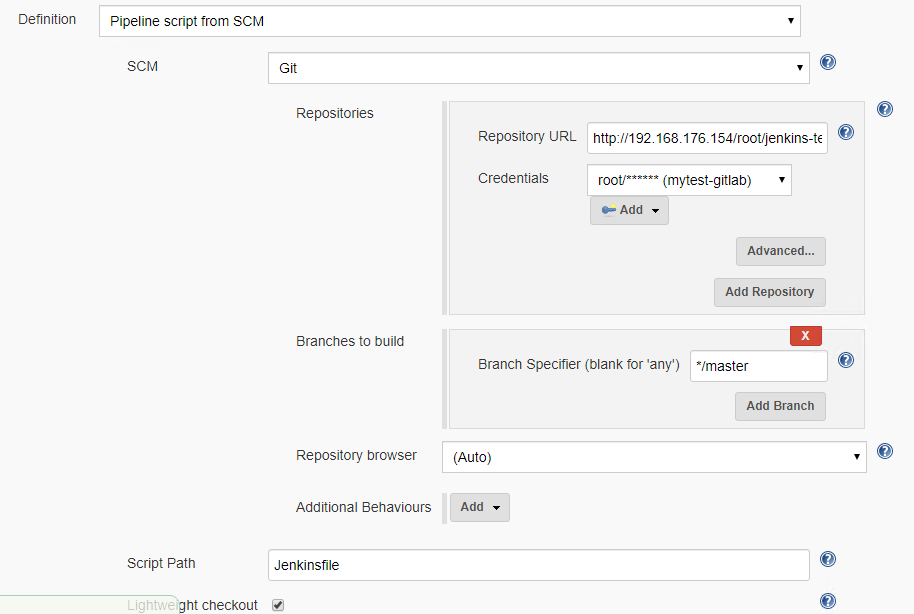914x614 pixels.
Task: Expand the SCM Git dropdown
Action: tap(538, 68)
